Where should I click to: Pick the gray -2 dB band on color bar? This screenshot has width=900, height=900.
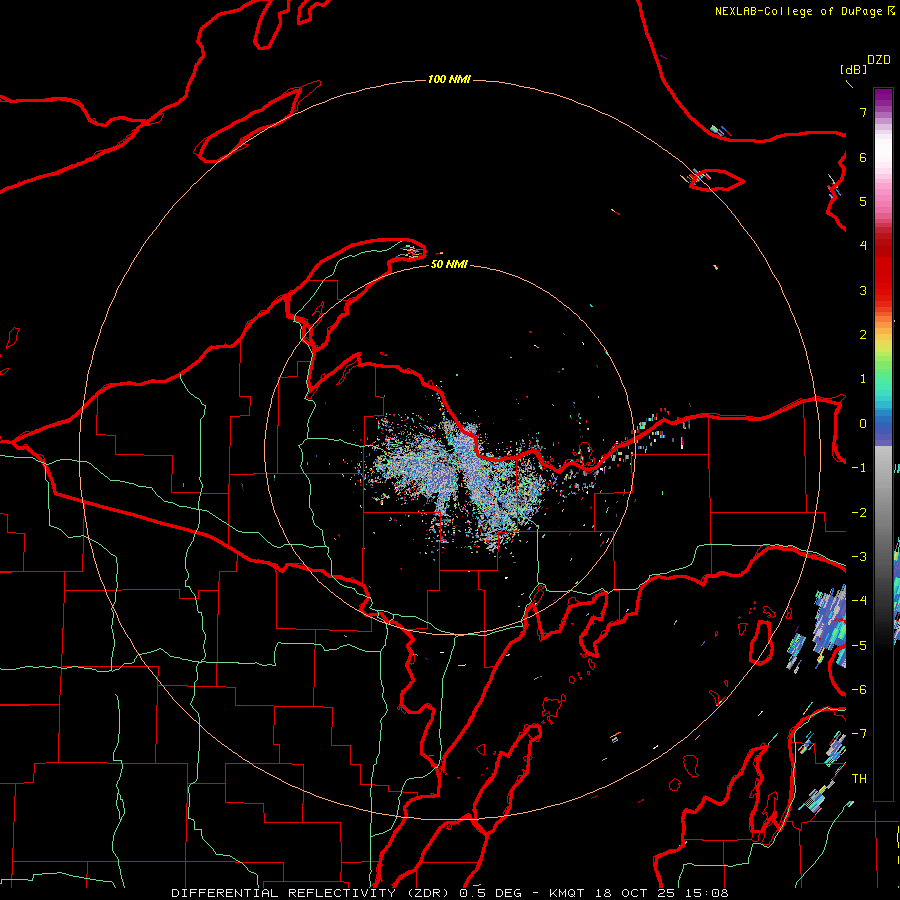(883, 512)
